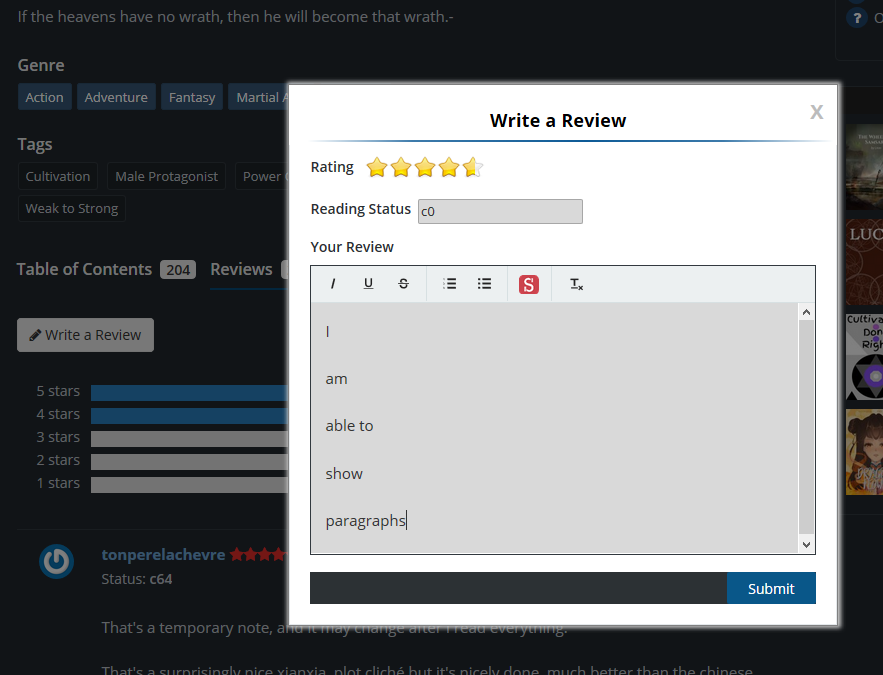The width and height of the screenshot is (883, 675).
Task: Submit the review
Action: pyautogui.click(x=770, y=588)
